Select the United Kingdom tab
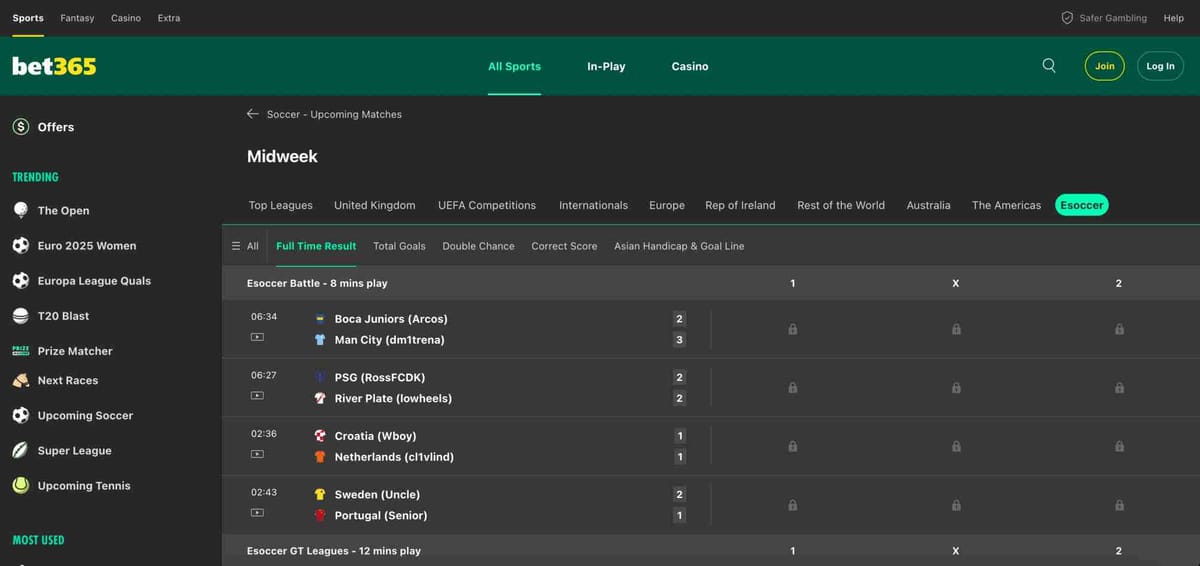Viewport: 1200px width, 566px height. pyautogui.click(x=374, y=205)
